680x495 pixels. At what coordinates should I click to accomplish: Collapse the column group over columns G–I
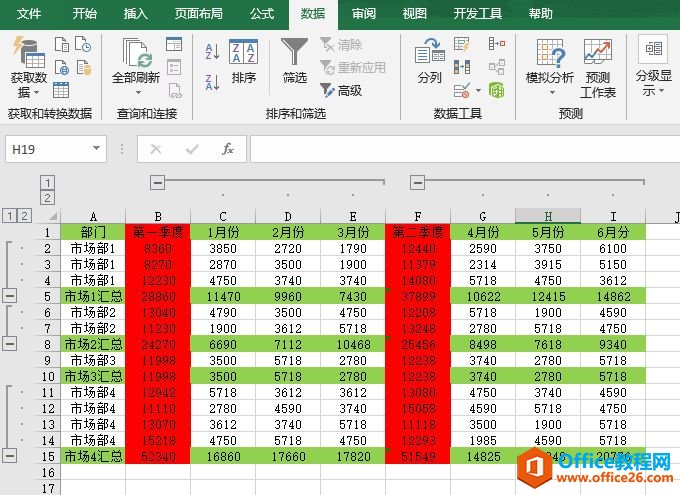417,183
